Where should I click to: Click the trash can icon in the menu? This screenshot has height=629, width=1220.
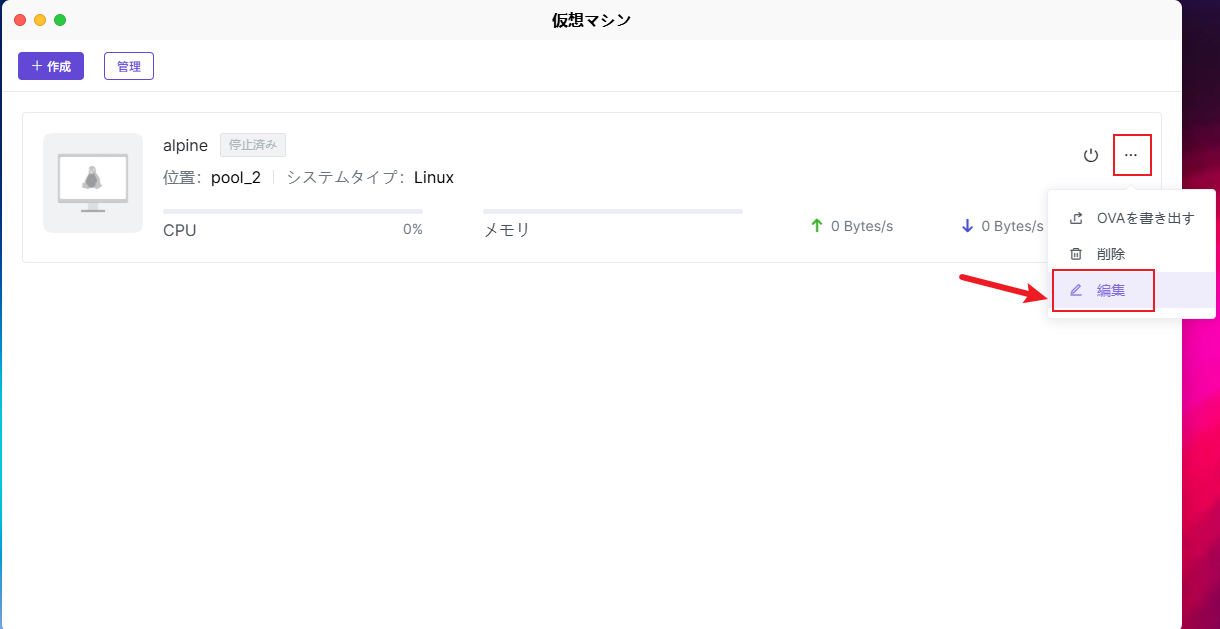(1076, 254)
